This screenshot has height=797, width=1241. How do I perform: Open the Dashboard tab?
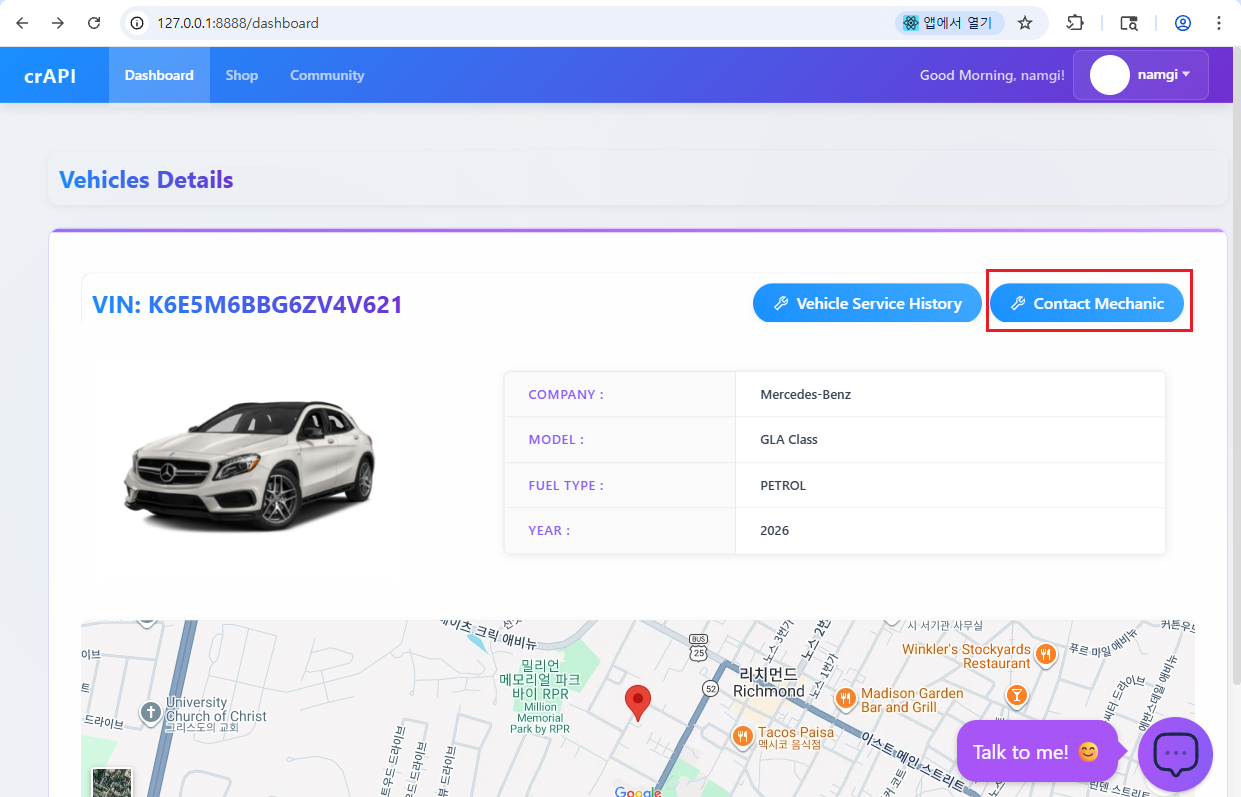click(x=159, y=75)
